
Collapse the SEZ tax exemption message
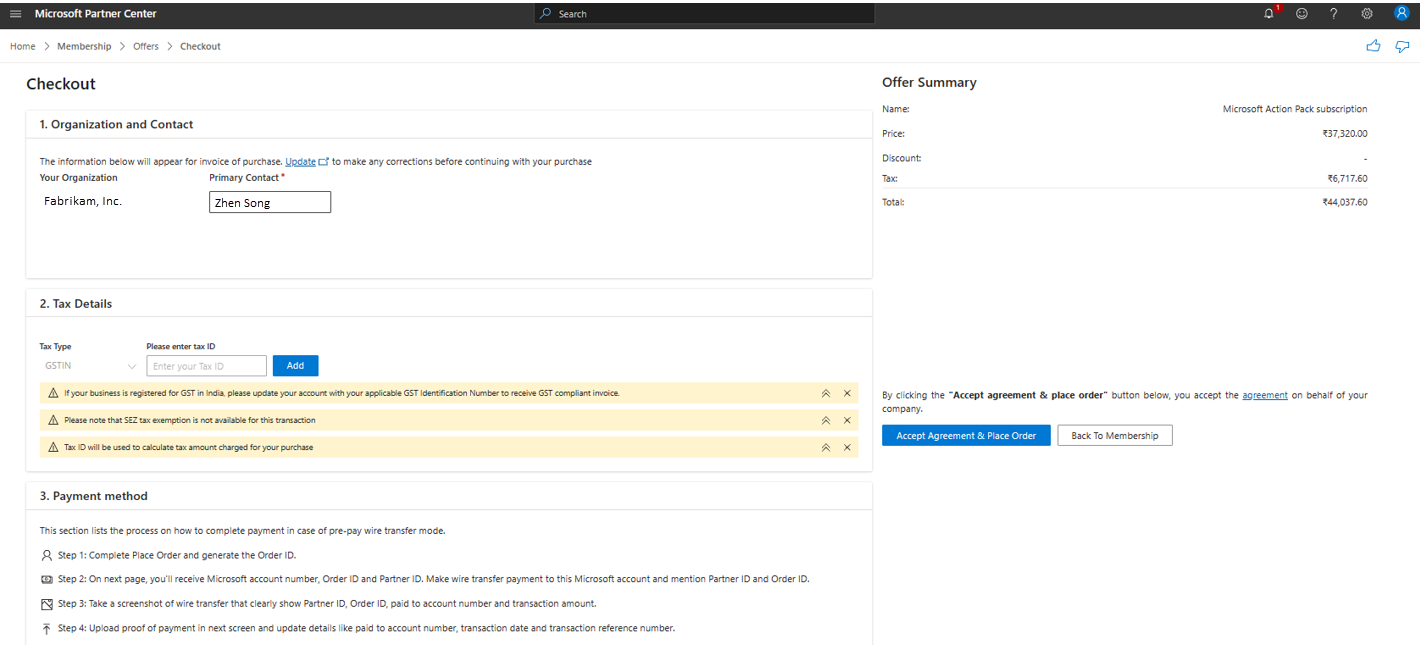coord(825,420)
